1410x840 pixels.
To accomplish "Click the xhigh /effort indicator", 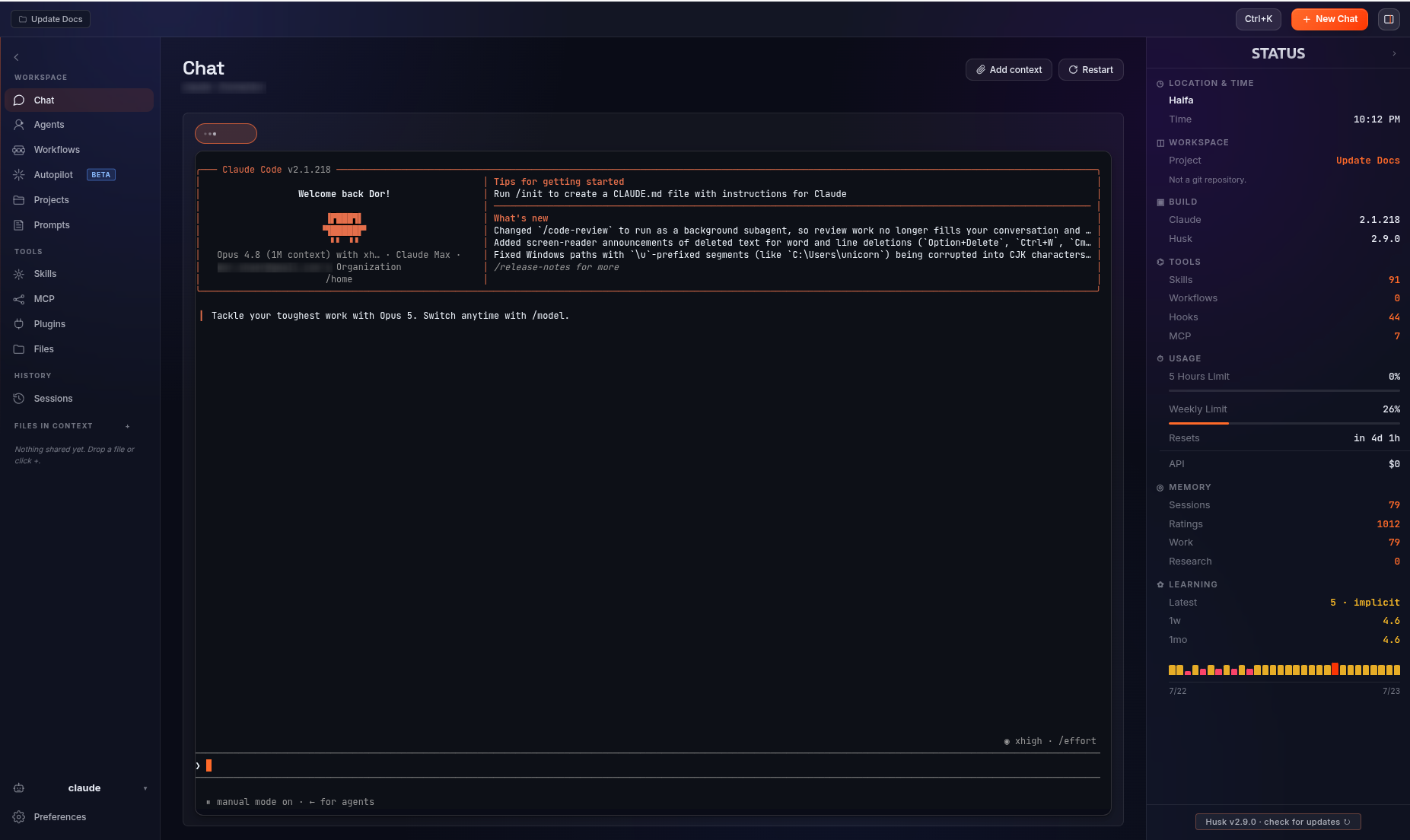I will click(1050, 741).
